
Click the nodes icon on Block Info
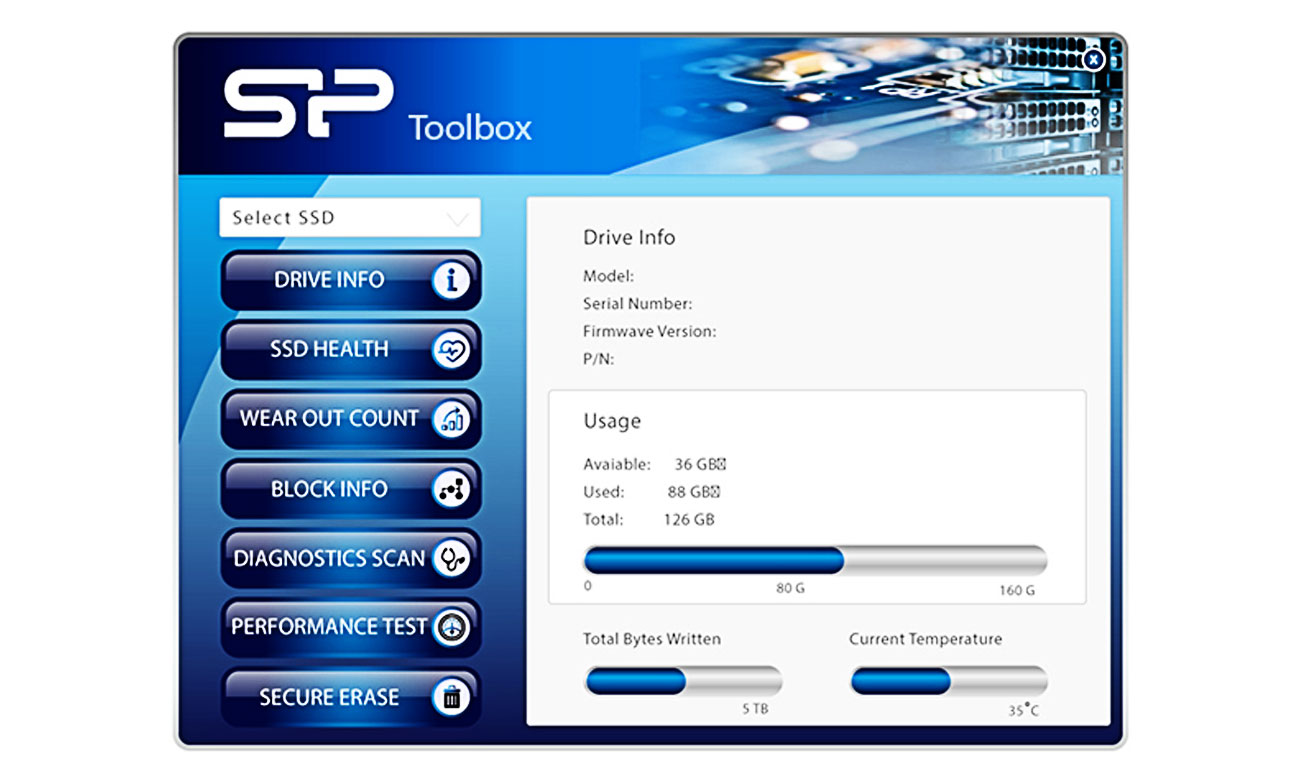[451, 489]
